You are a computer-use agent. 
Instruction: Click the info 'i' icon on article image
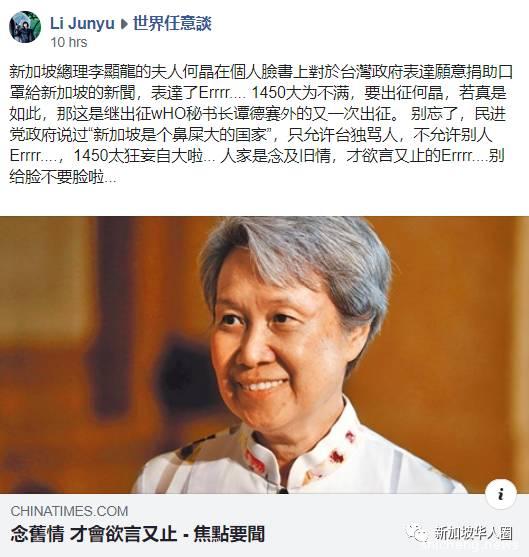[501, 494]
